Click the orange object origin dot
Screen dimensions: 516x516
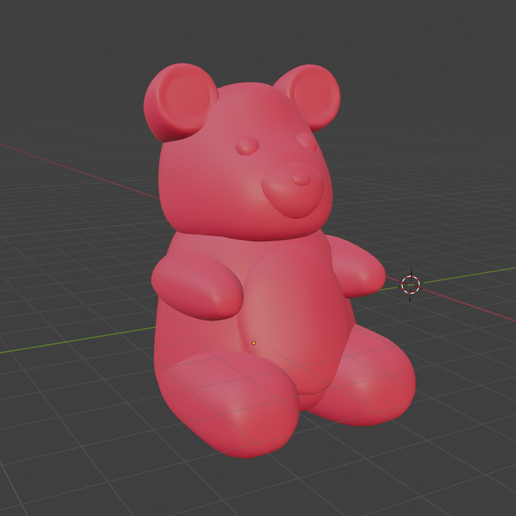point(254,343)
